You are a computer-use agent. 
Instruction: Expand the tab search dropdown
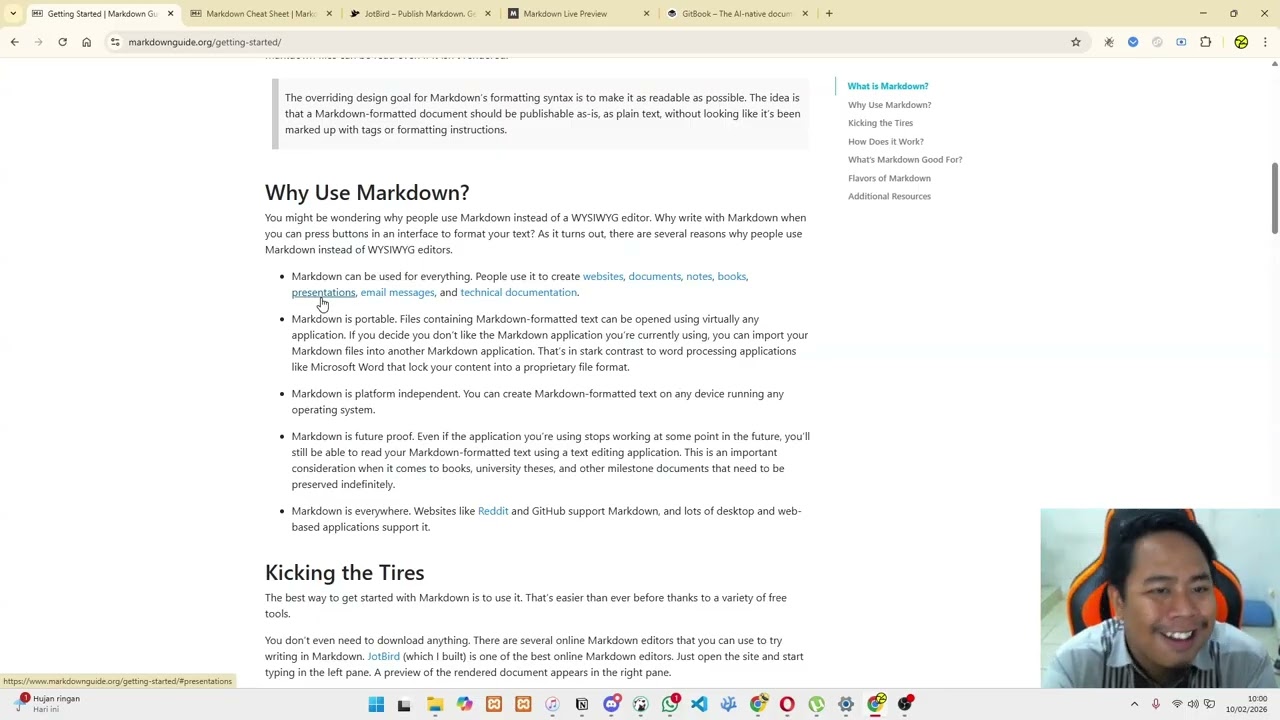[x=13, y=14]
